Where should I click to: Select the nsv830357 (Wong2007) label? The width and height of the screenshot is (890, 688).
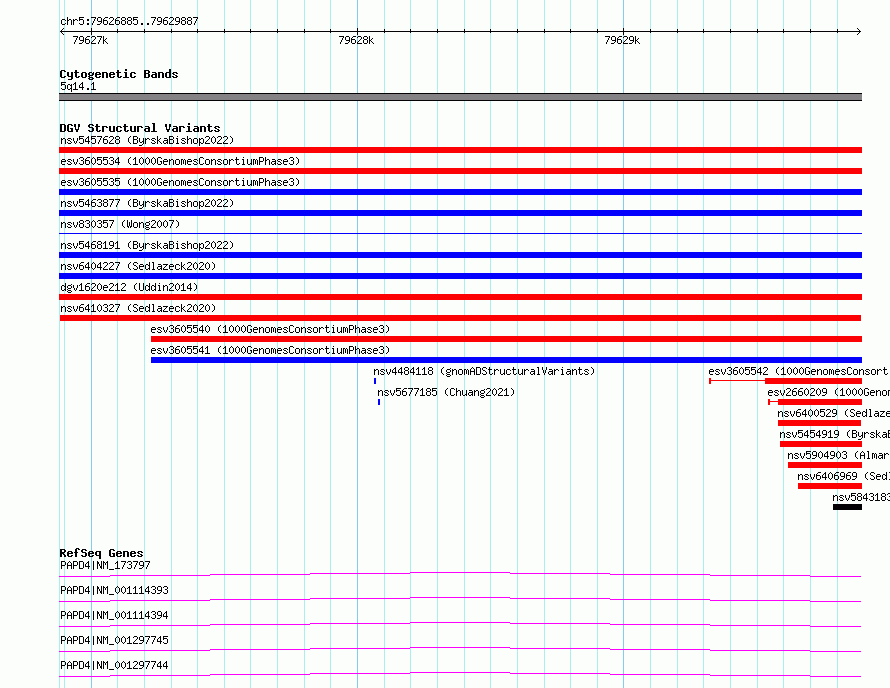tap(120, 224)
